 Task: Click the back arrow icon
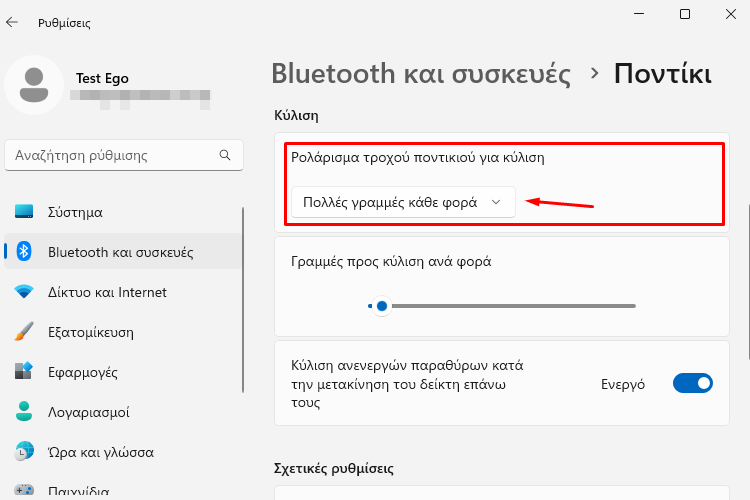pos(12,22)
